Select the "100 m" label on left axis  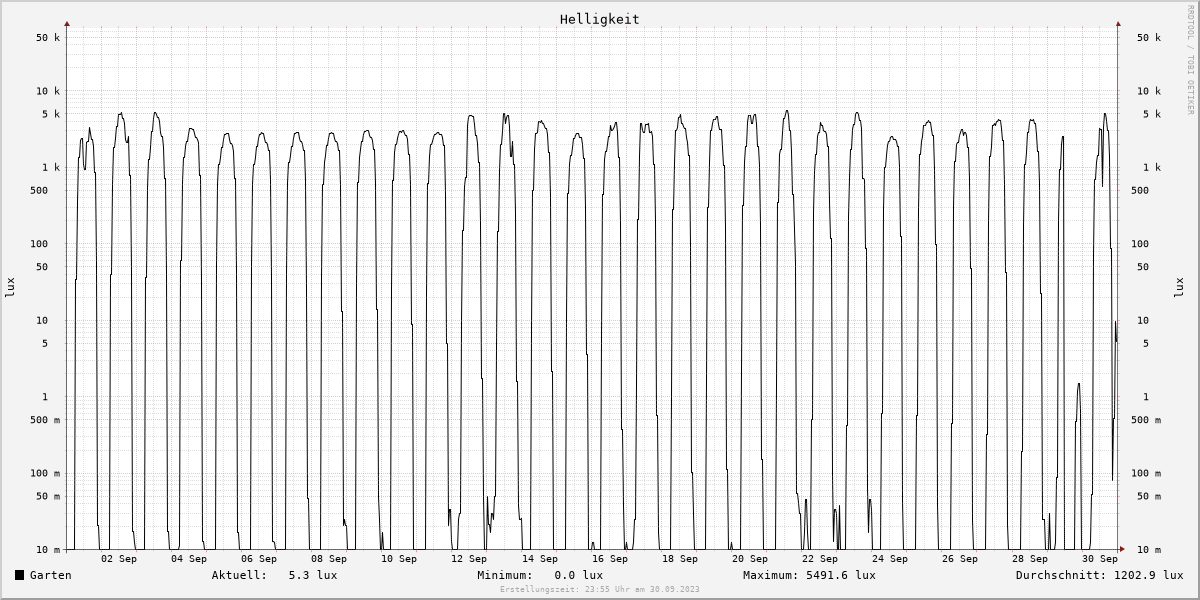[45, 474]
